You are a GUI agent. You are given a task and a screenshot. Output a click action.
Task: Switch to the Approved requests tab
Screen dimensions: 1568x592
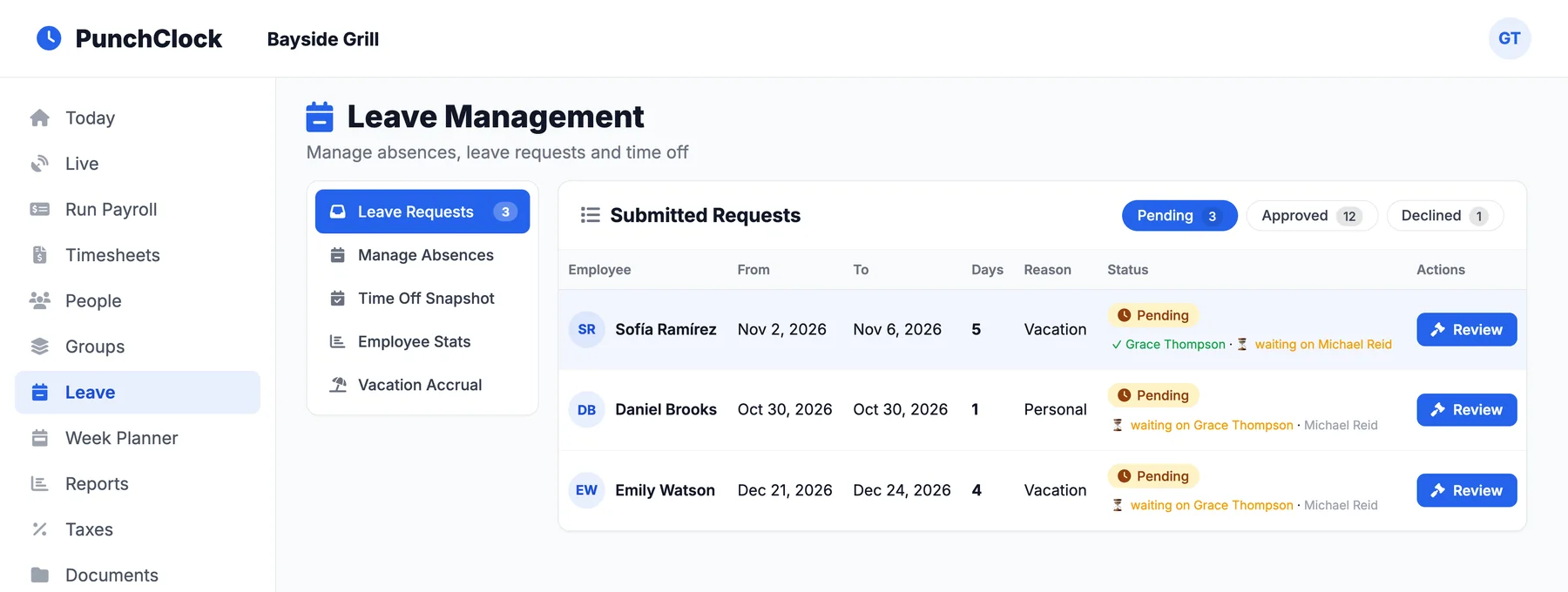tap(1312, 216)
